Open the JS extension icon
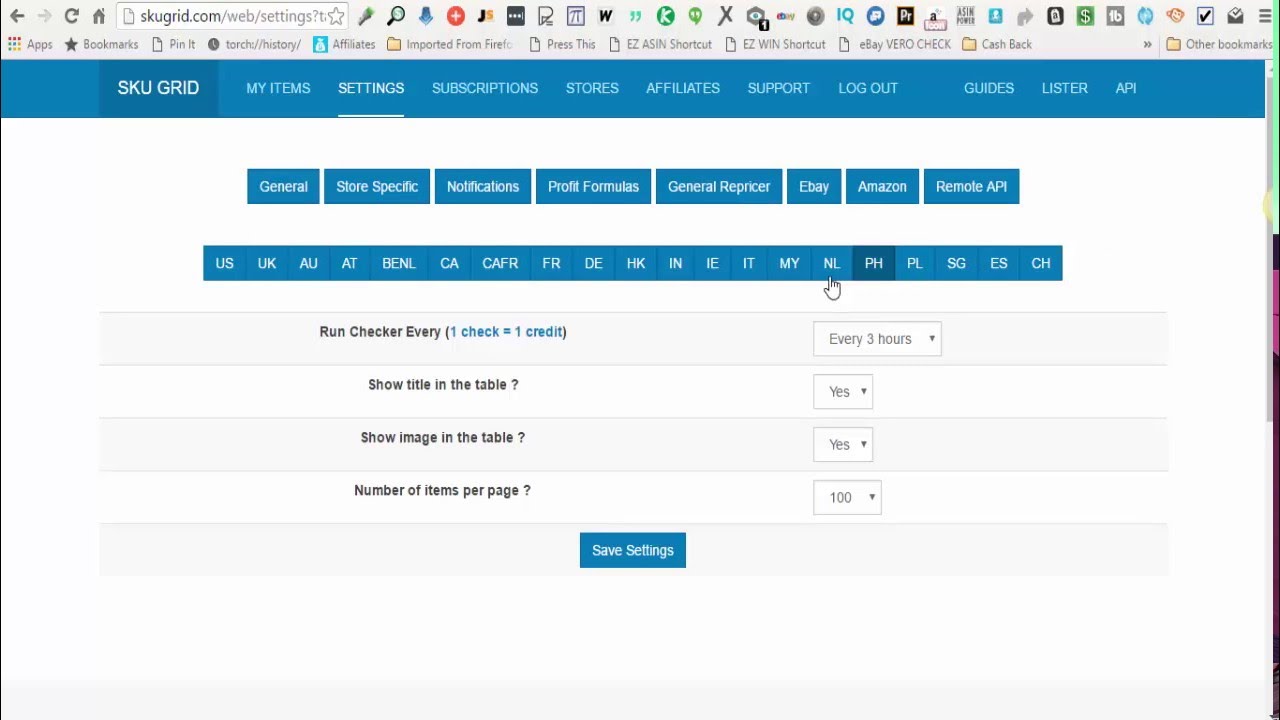The height and width of the screenshot is (720, 1280). pyautogui.click(x=486, y=16)
